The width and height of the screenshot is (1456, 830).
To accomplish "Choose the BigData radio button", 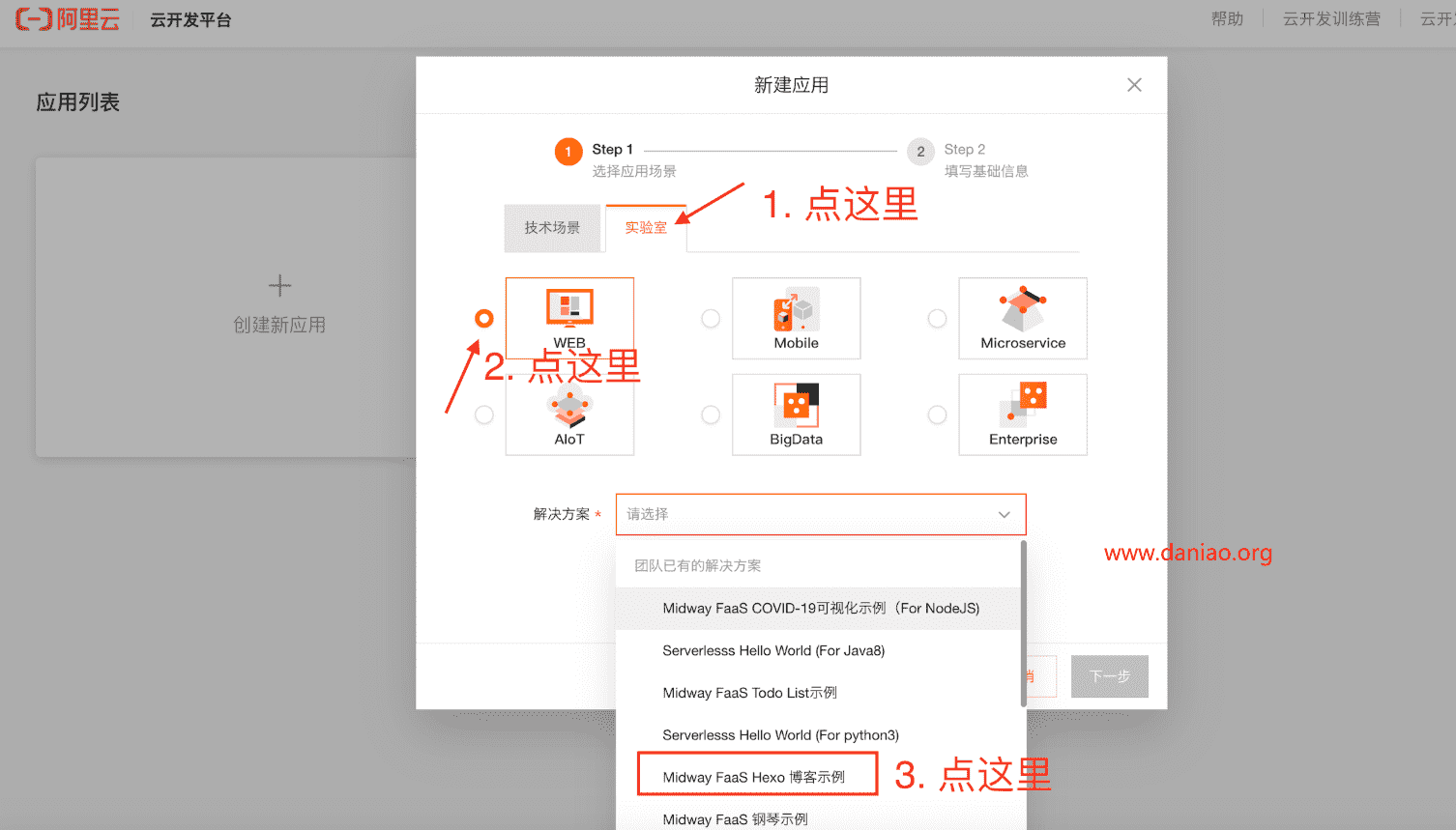I will pyautogui.click(x=711, y=415).
